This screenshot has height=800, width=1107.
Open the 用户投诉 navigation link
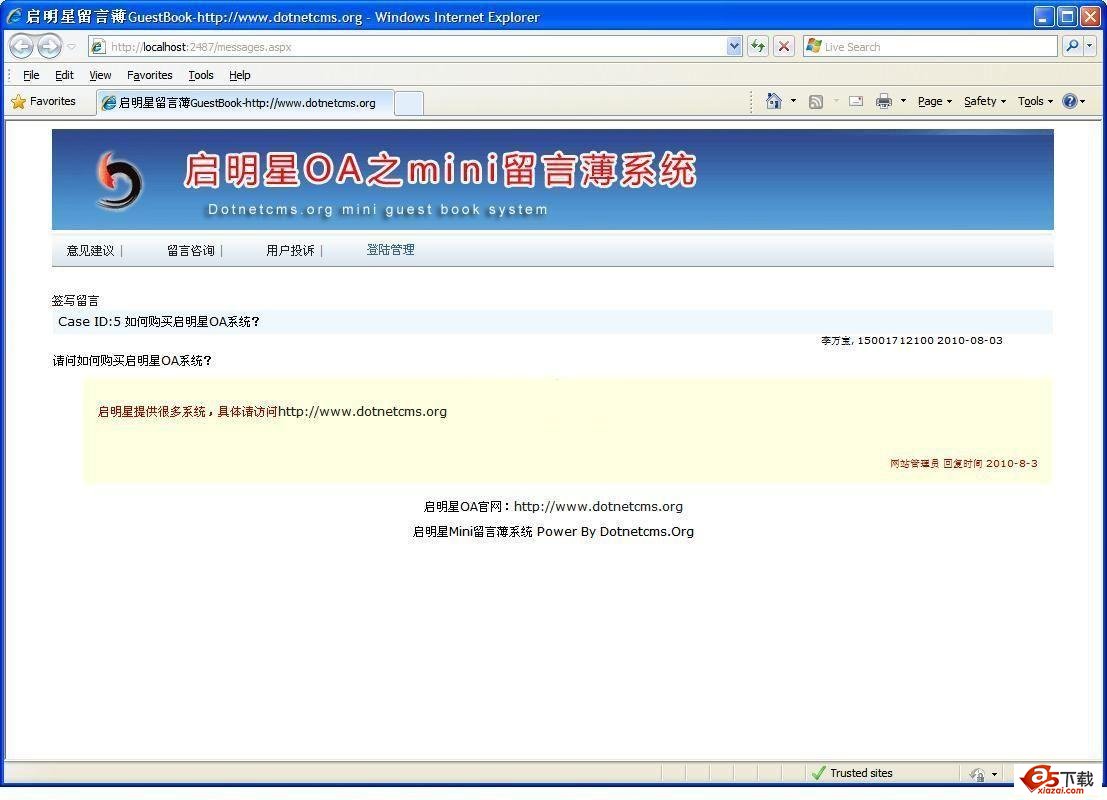[x=290, y=251]
